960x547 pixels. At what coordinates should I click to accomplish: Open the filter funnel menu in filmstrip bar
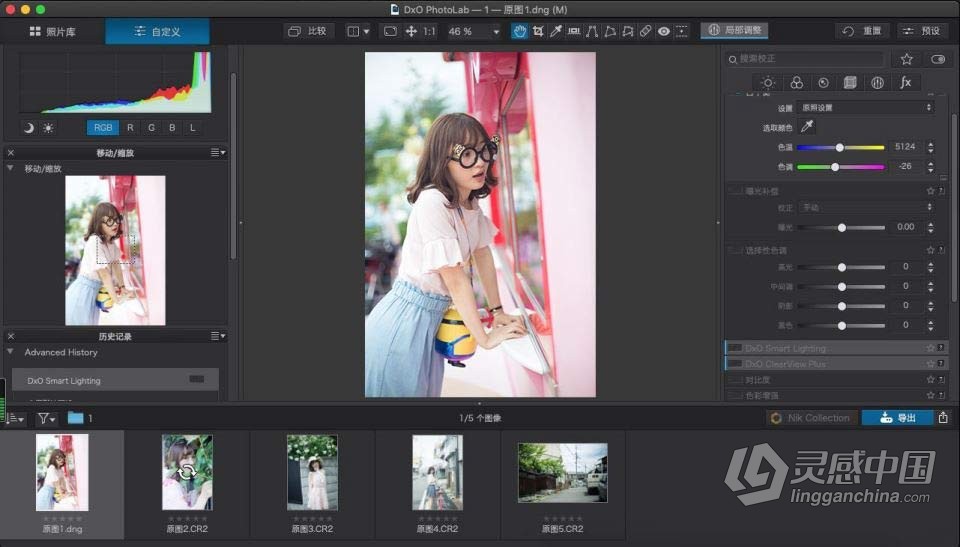tap(47, 418)
